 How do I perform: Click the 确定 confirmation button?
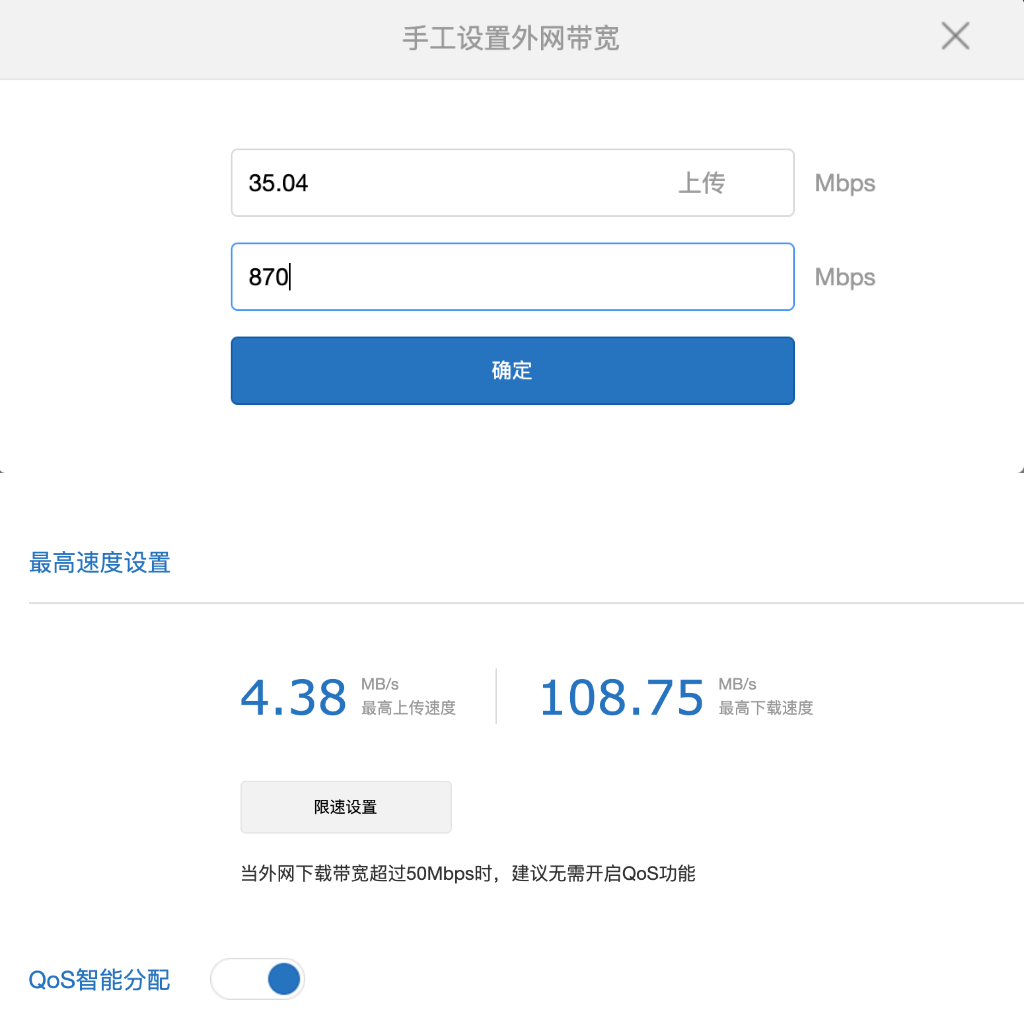point(512,370)
